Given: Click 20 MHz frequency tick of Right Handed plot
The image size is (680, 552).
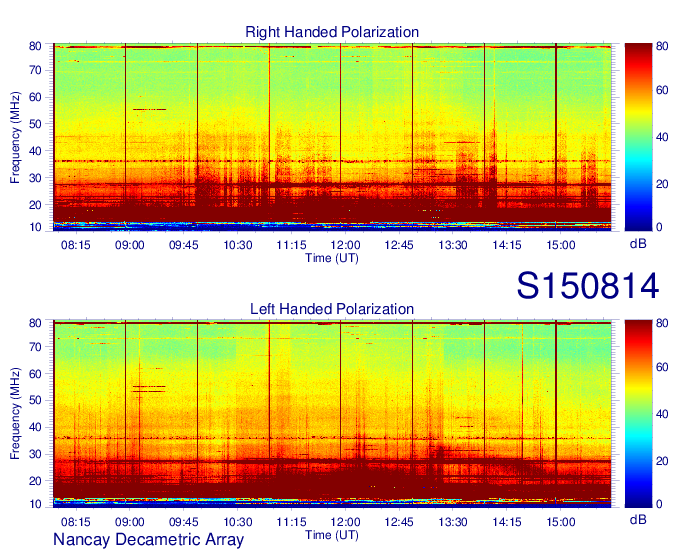Looking at the screenshot, I should coord(35,205).
